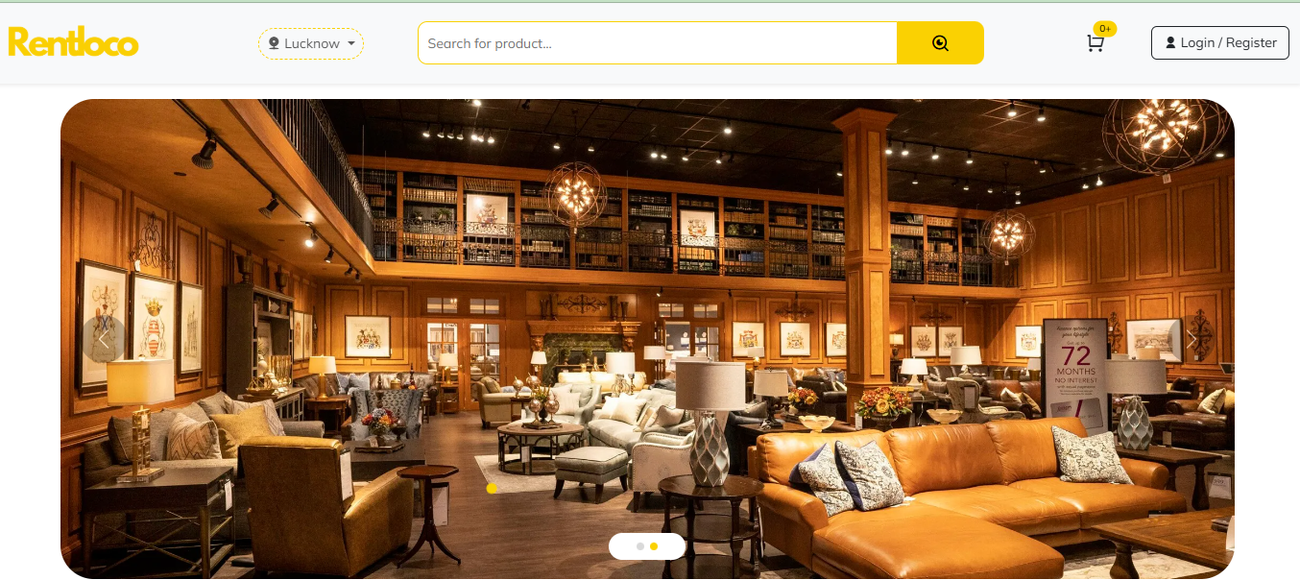Click the Rentloco logo
Screen dimensions: 1300x583
pyautogui.click(x=73, y=42)
